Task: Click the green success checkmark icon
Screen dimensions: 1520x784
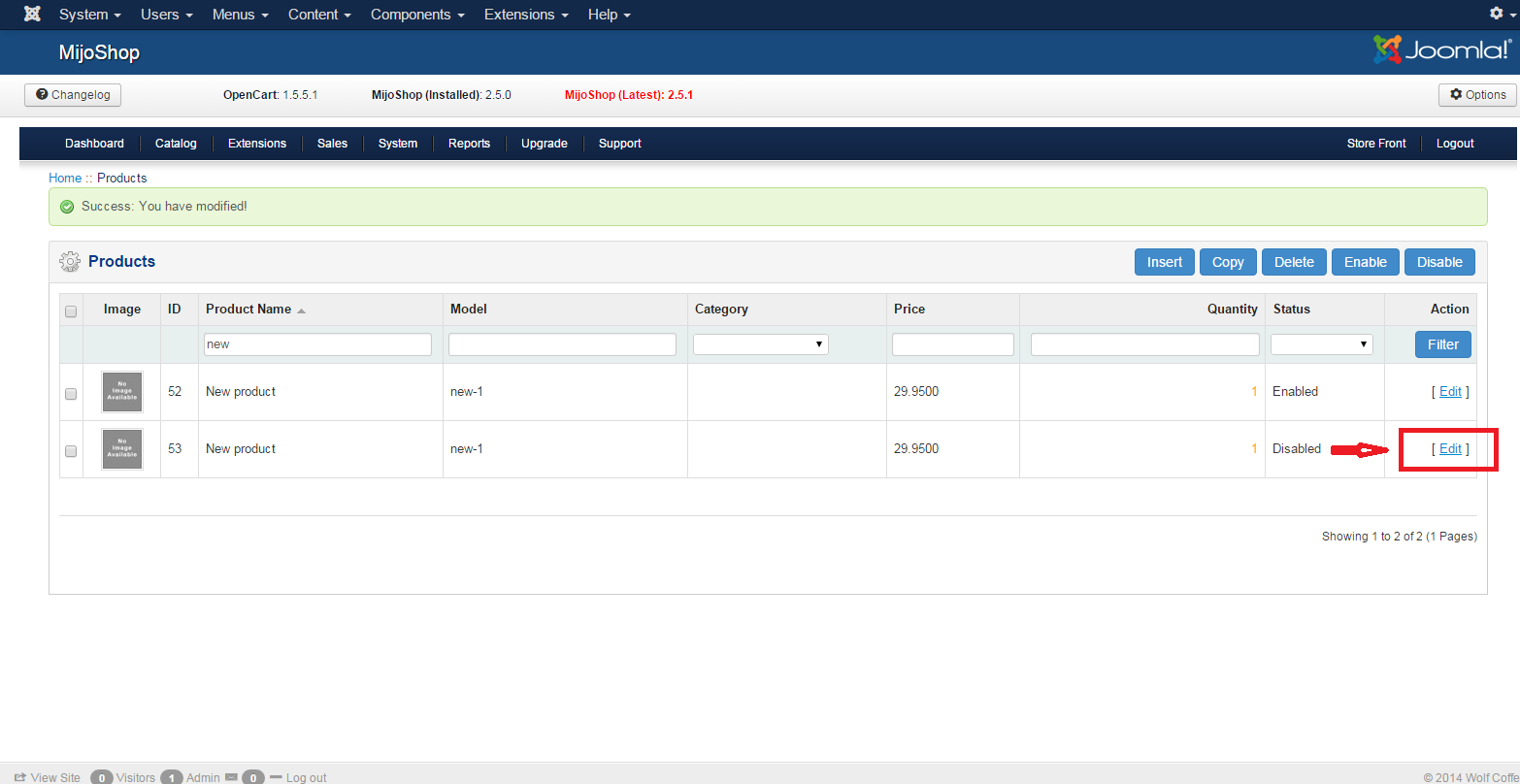Action: [67, 207]
